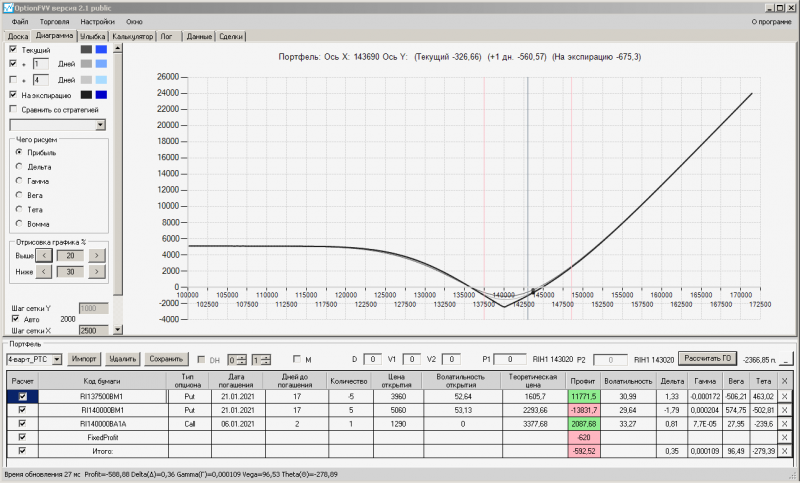
Task: Remove the FixedProfit row with X icon
Action: pos(785,438)
